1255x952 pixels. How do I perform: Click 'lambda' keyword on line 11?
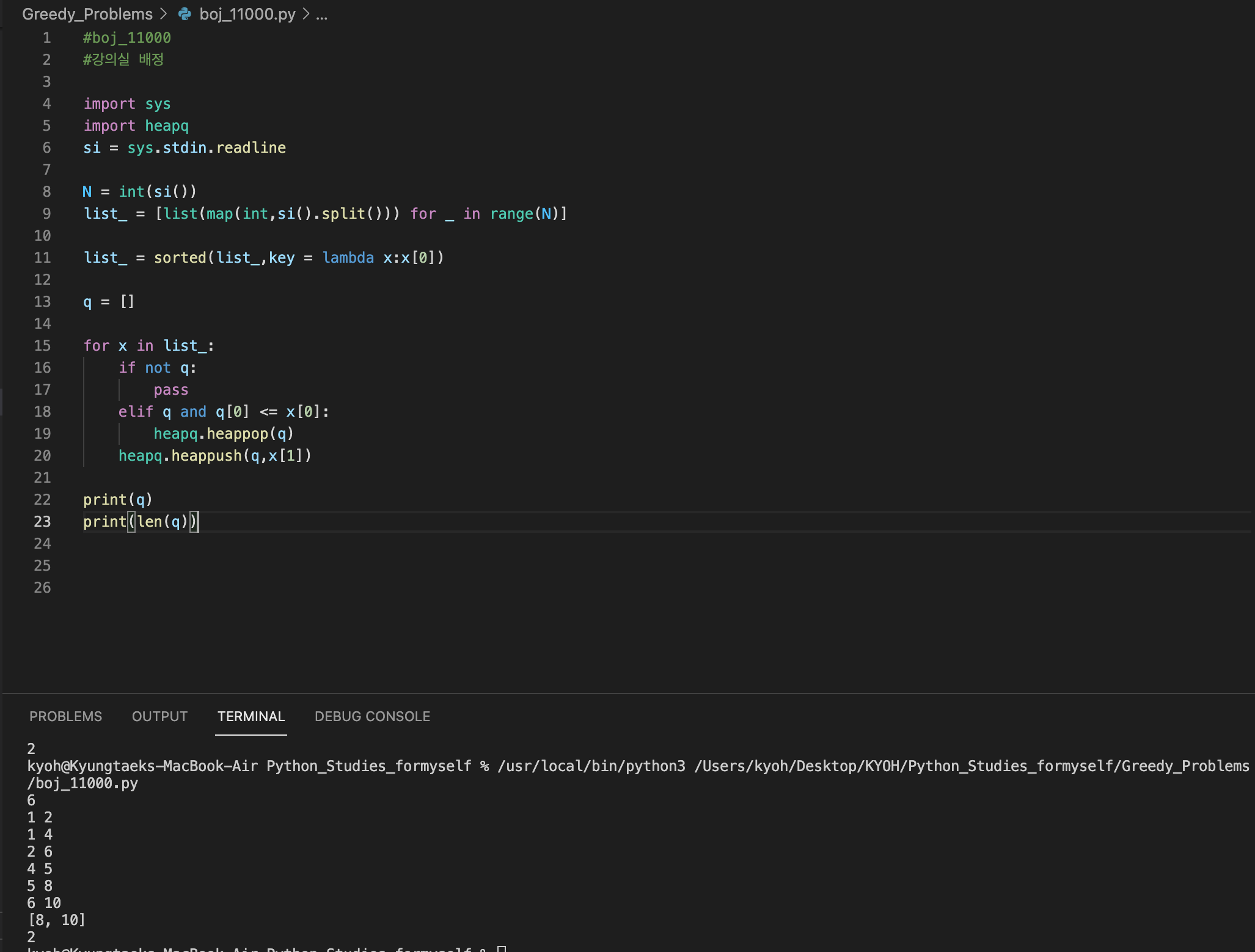coord(348,258)
